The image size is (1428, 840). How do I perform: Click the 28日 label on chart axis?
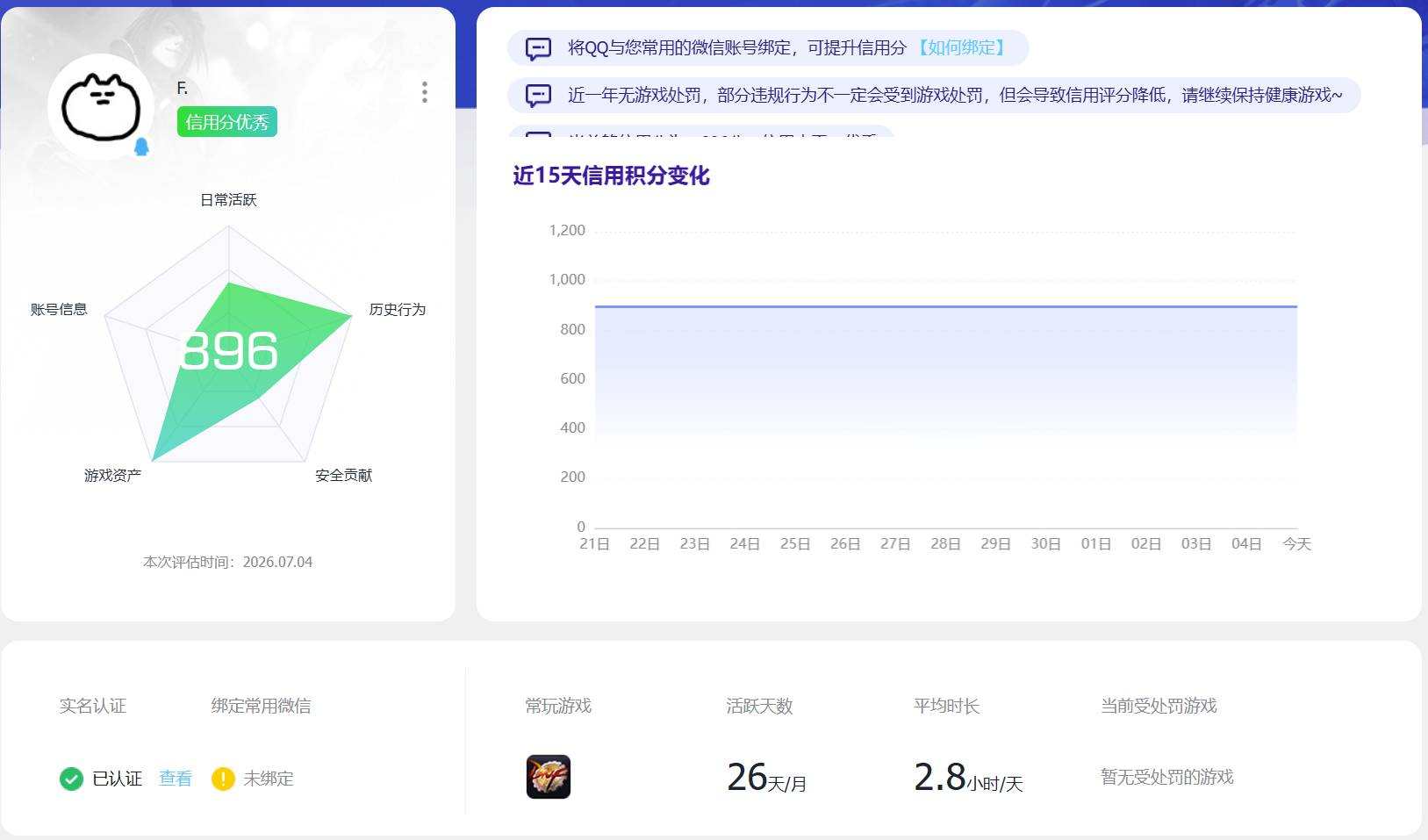pos(945,544)
